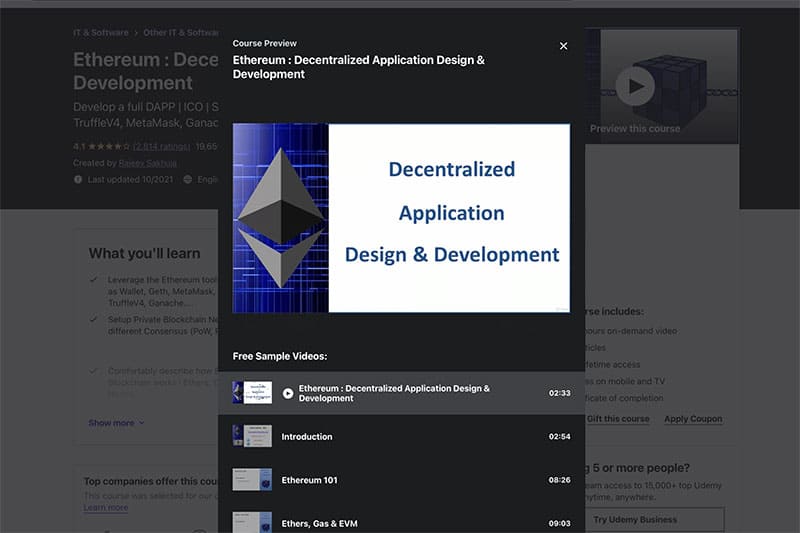
Task: Click the last updated alert icon
Action: coord(78,180)
